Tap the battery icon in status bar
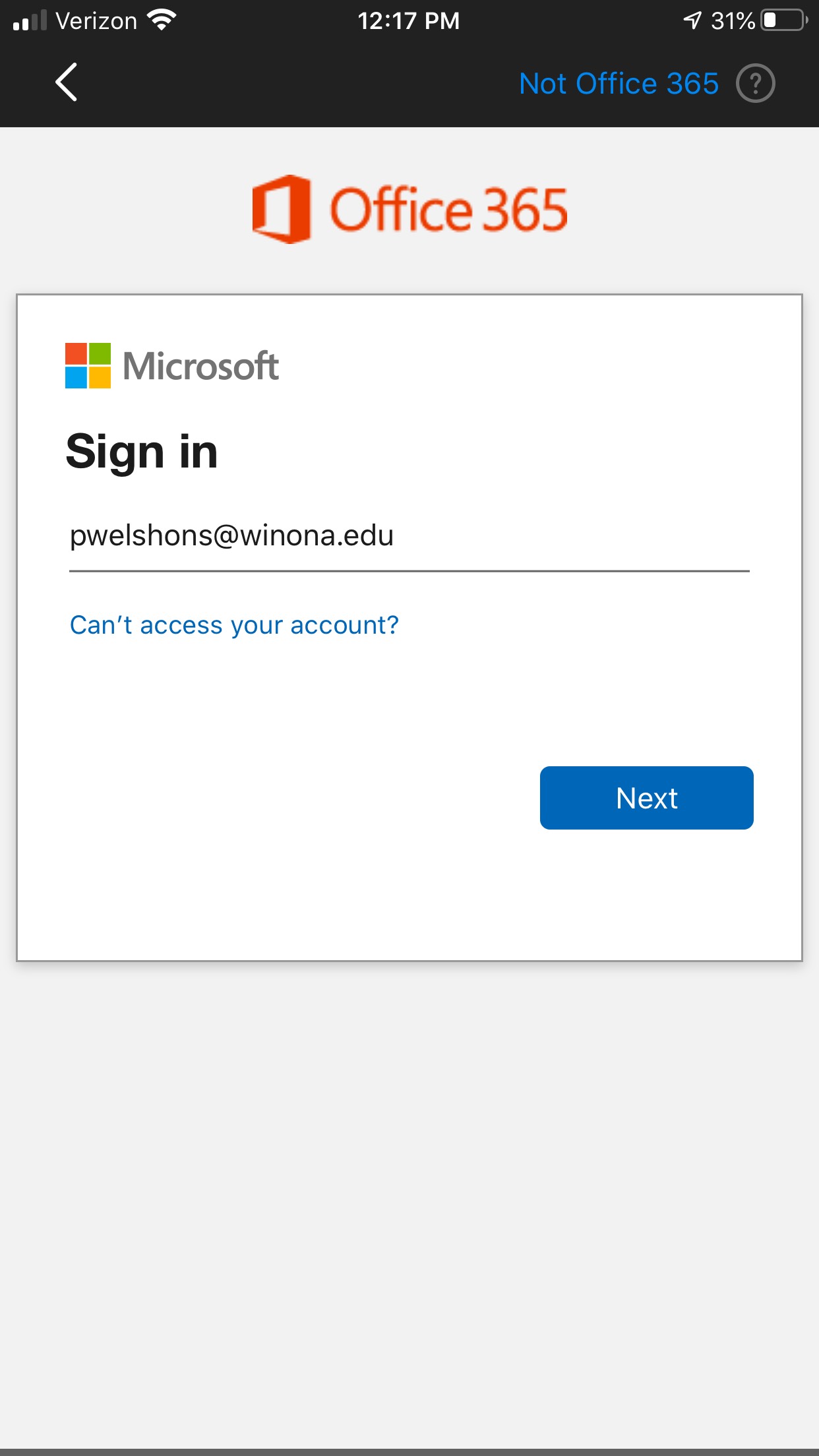 (783, 20)
